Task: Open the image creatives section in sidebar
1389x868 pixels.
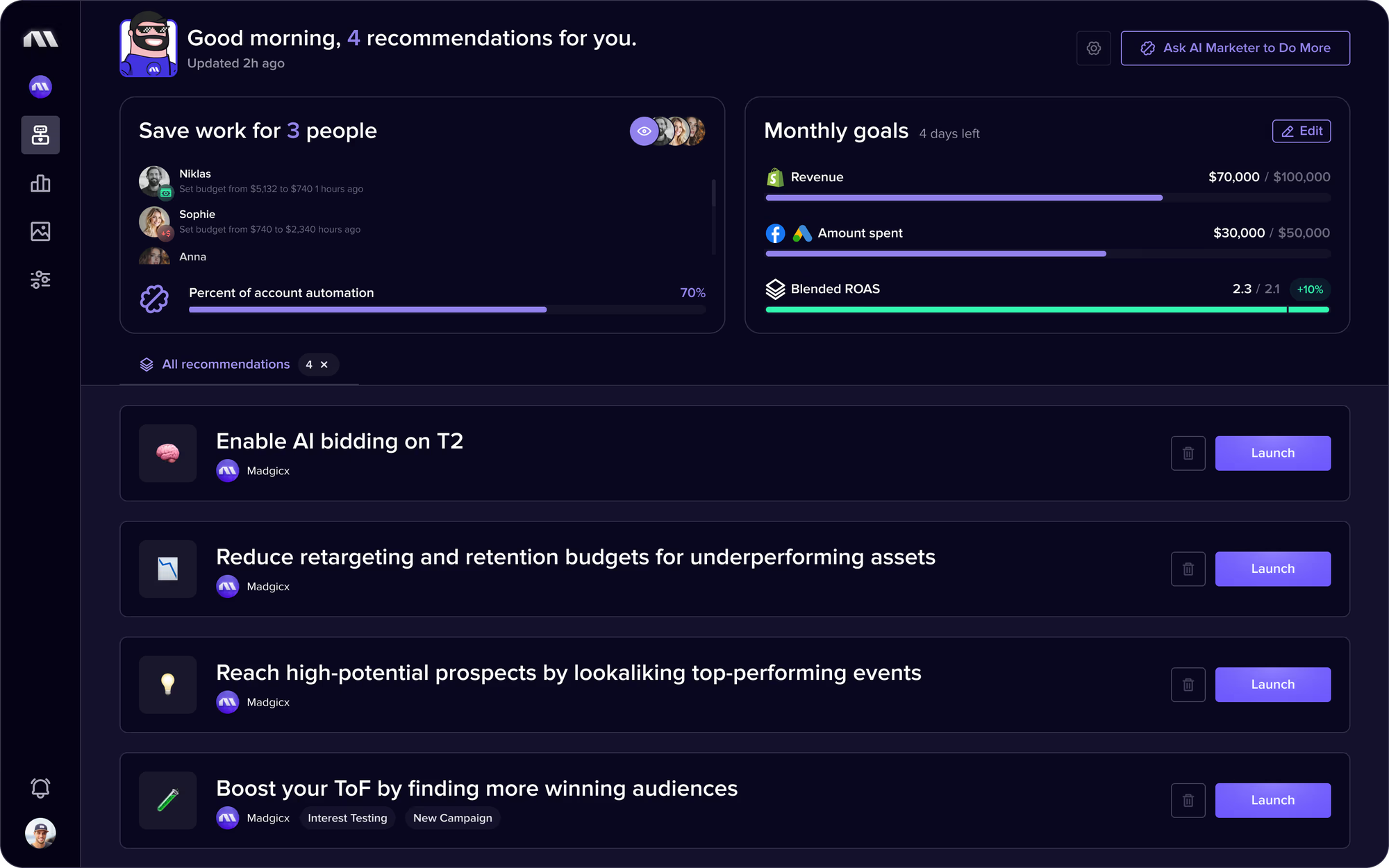Action: point(40,231)
